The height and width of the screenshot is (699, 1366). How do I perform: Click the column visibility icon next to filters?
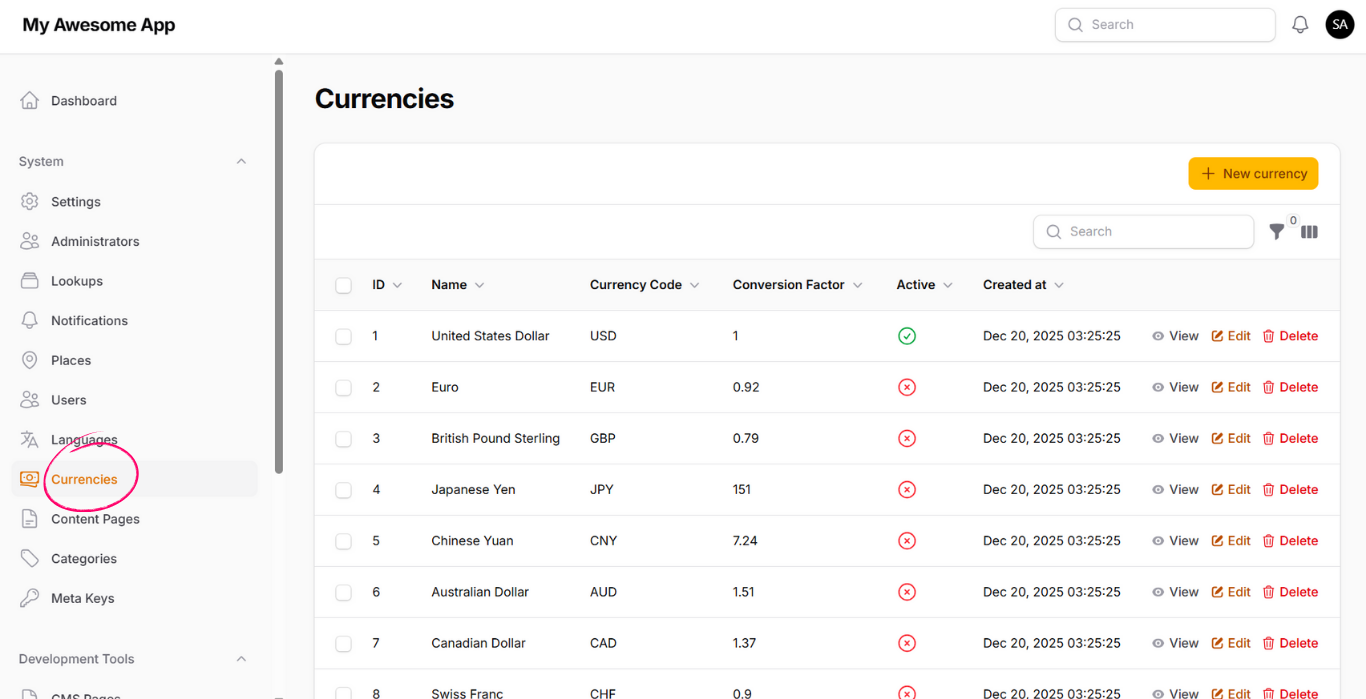[1309, 231]
